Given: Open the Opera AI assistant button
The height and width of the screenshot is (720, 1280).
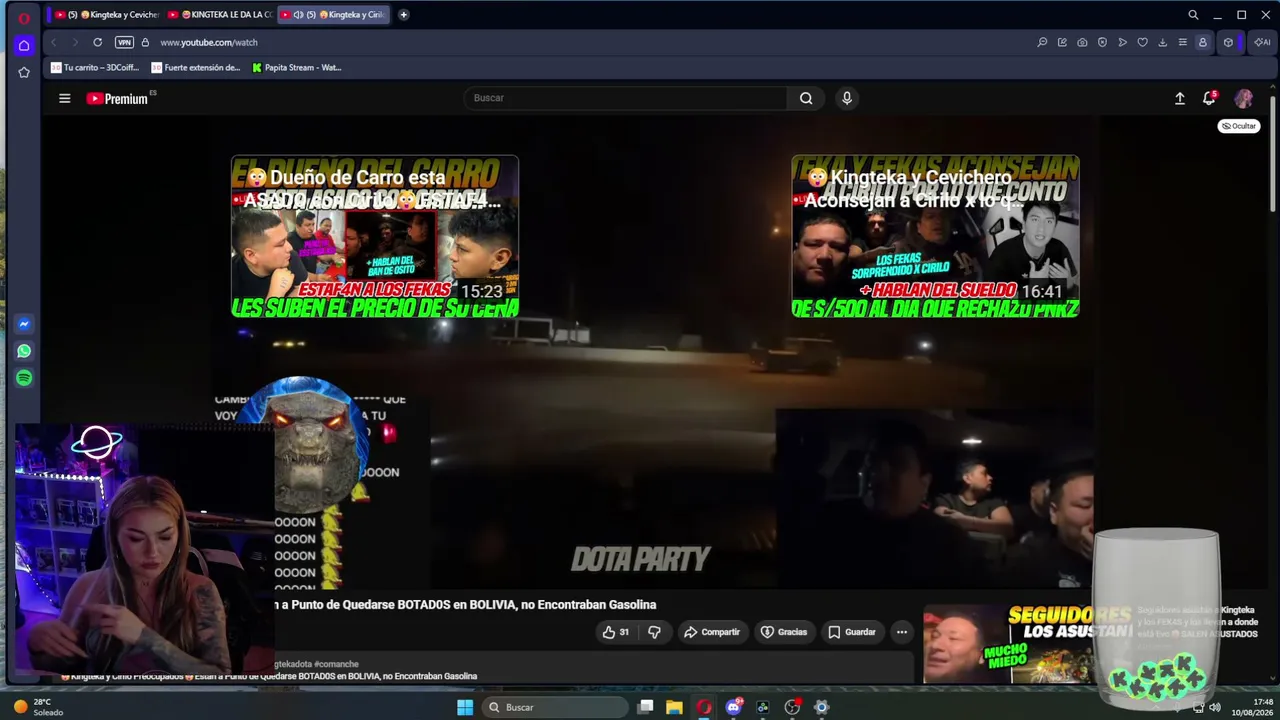Looking at the screenshot, I should [1261, 42].
